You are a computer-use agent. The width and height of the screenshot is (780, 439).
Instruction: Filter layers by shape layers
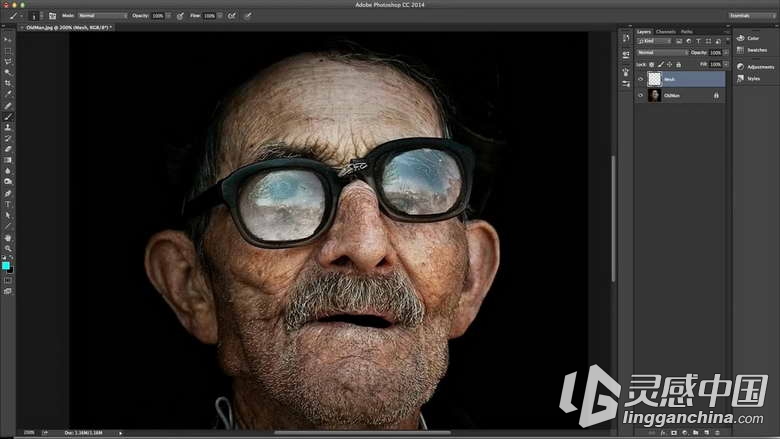coord(708,41)
